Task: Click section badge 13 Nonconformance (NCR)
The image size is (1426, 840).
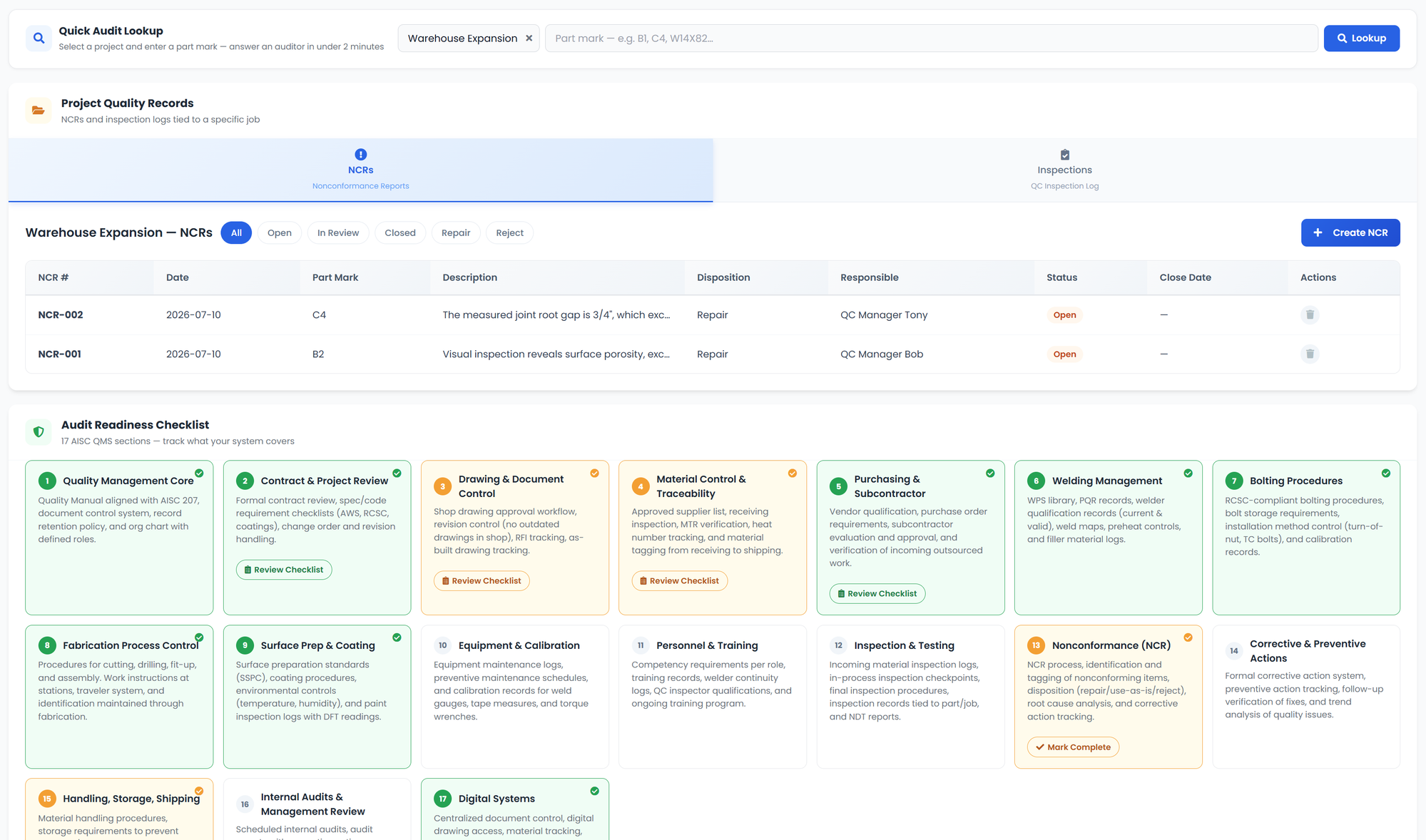Action: click(1036, 645)
